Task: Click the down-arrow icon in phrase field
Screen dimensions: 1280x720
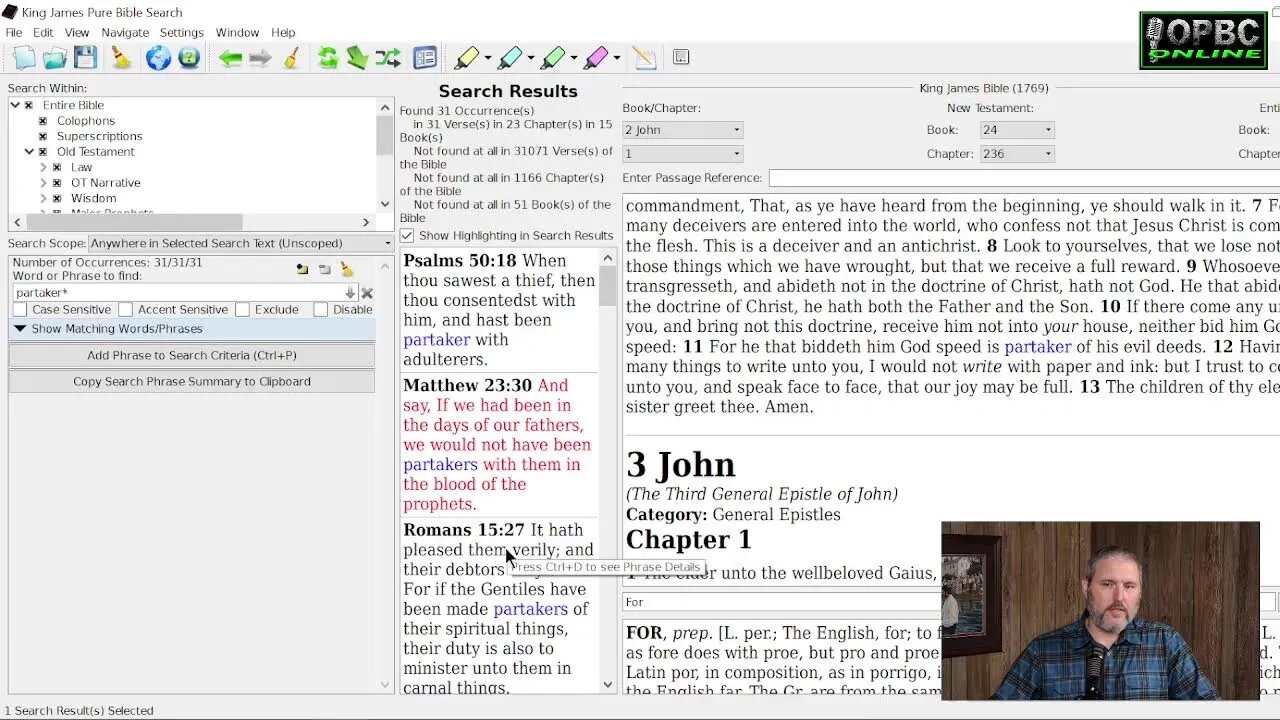Action: (349, 293)
